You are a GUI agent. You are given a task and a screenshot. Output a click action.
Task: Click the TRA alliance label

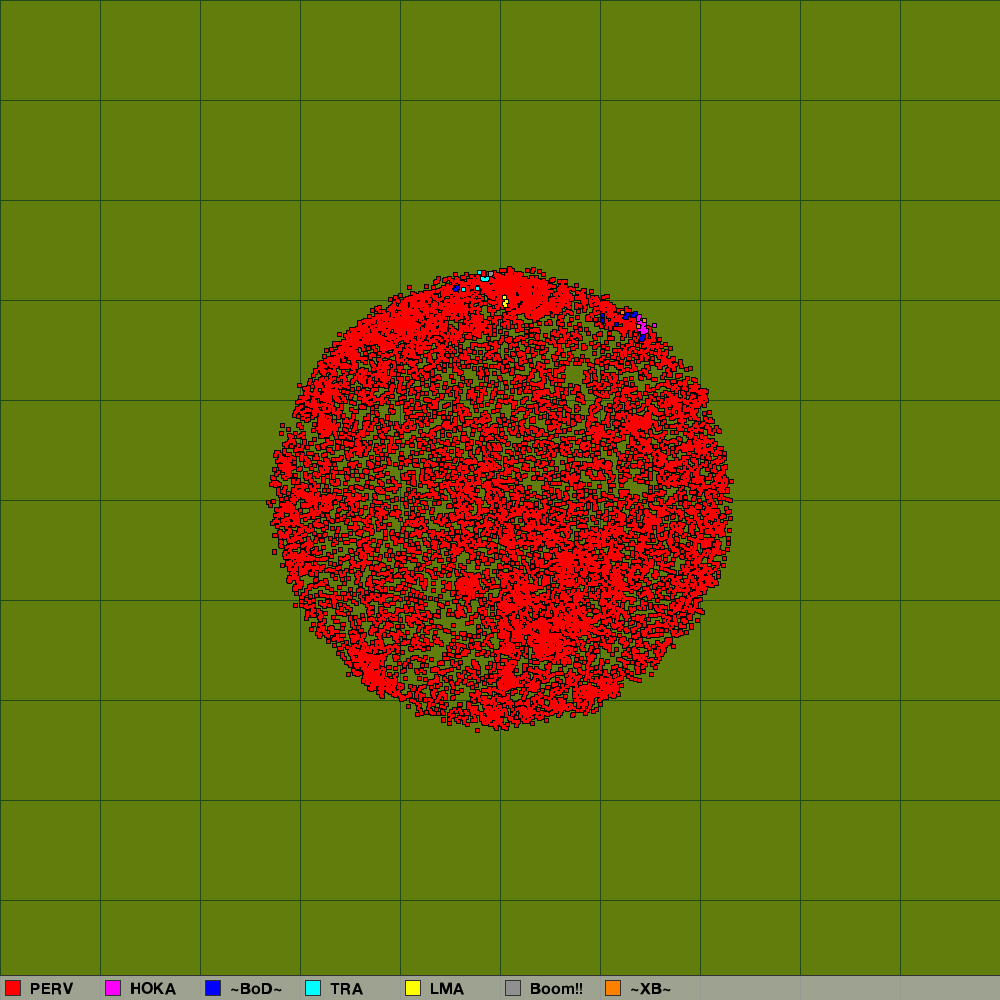coord(346,989)
